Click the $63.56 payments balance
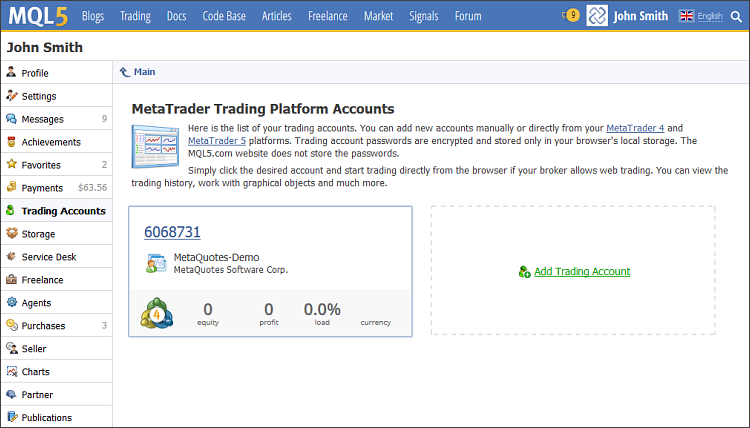This screenshot has height=428, width=750. pyautogui.click(x=92, y=187)
